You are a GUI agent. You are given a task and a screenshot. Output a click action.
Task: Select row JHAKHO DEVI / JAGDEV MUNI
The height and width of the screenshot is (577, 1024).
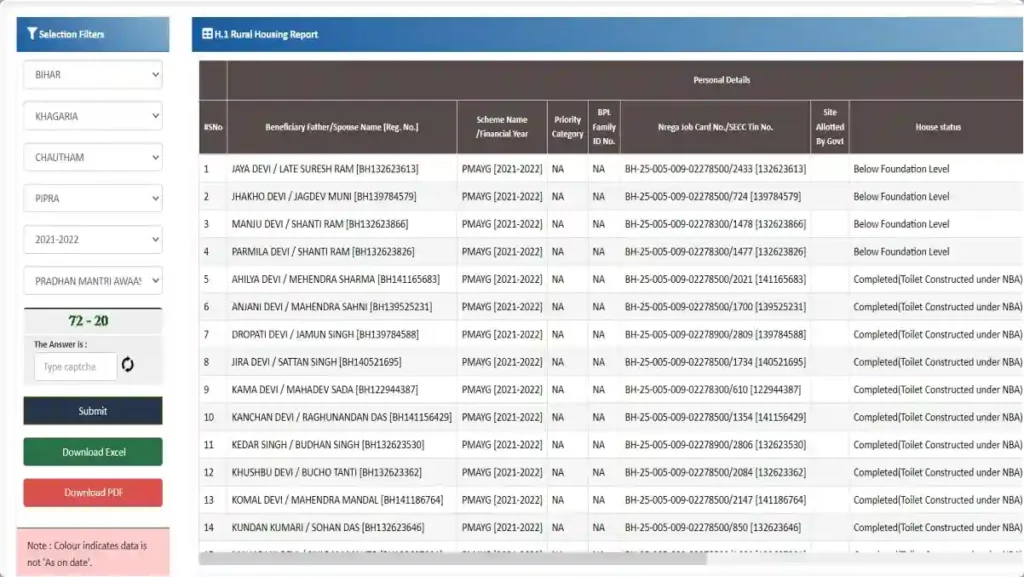pyautogui.click(x=611, y=196)
